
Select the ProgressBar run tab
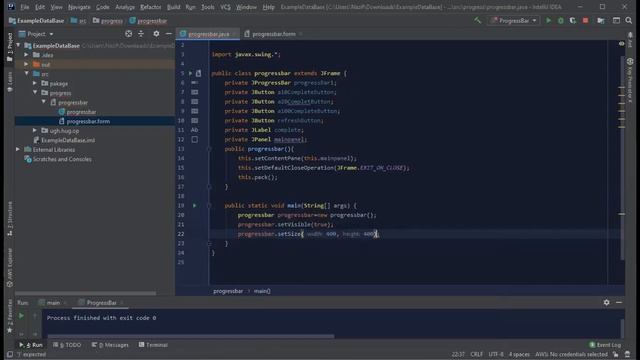[x=101, y=302]
